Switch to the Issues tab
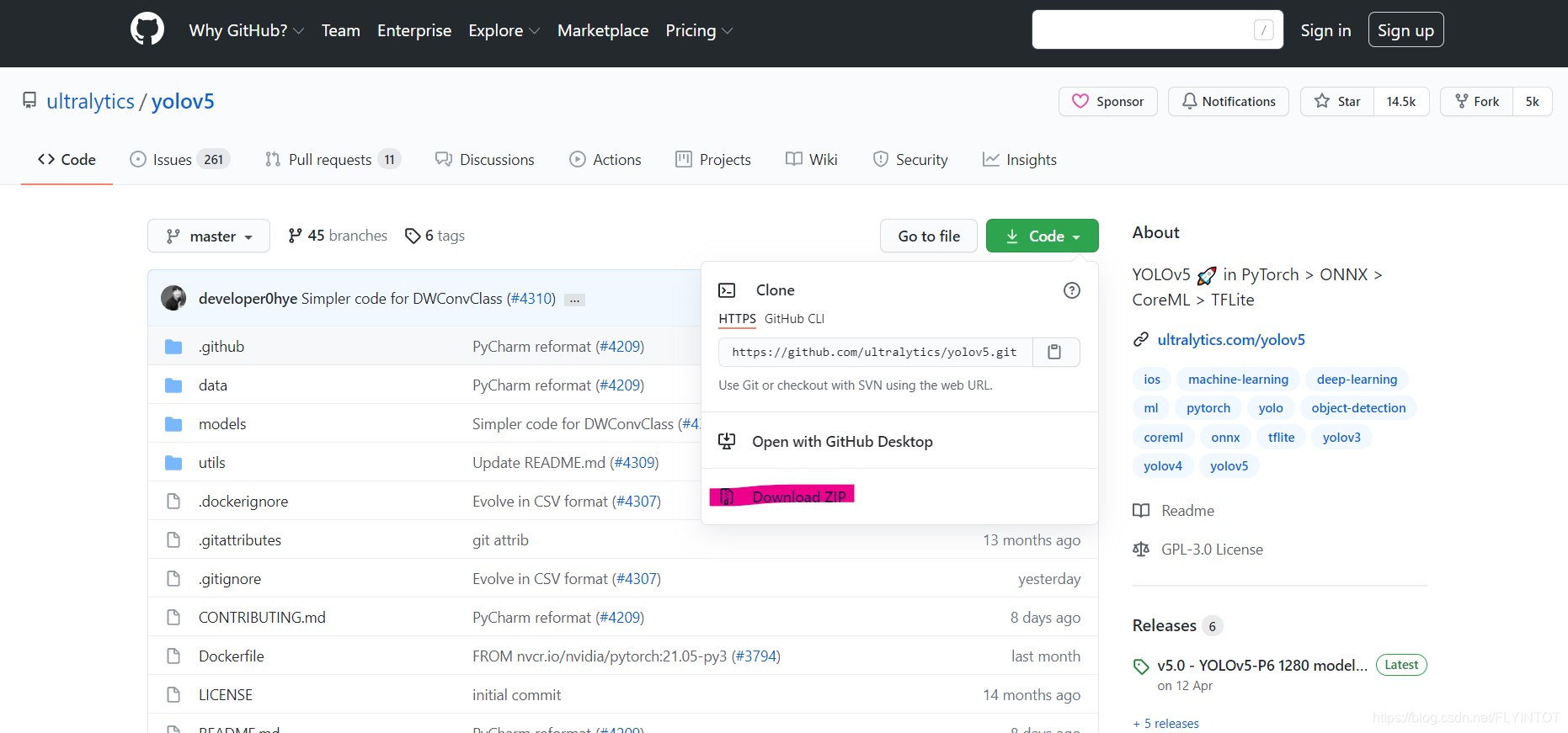 [179, 159]
